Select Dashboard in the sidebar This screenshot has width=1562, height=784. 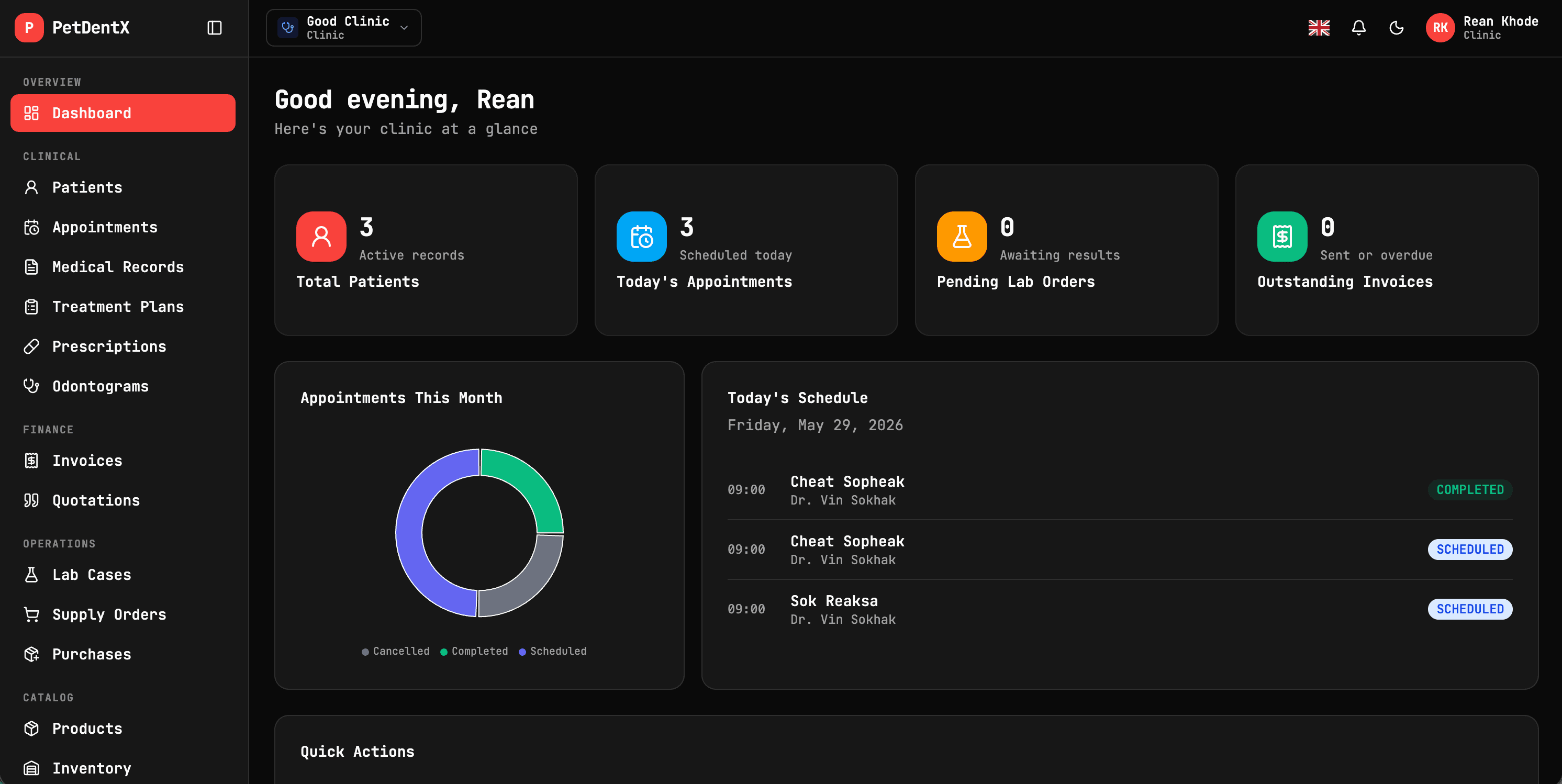pos(122,113)
